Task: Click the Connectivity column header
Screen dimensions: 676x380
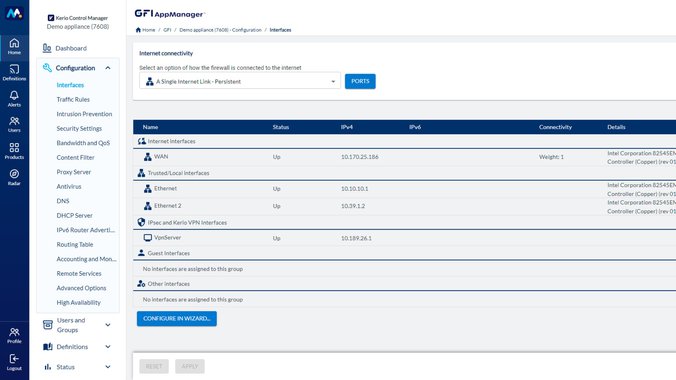Action: (x=555, y=127)
